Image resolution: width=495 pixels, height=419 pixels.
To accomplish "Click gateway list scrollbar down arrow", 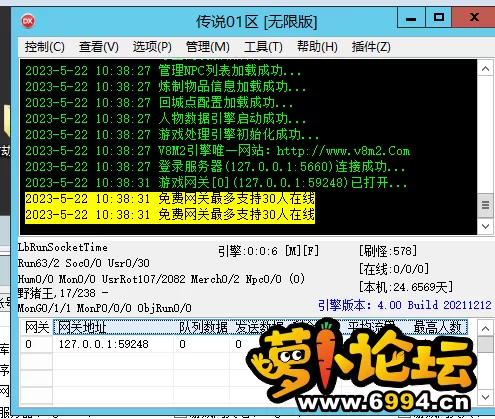I will tap(486, 397).
